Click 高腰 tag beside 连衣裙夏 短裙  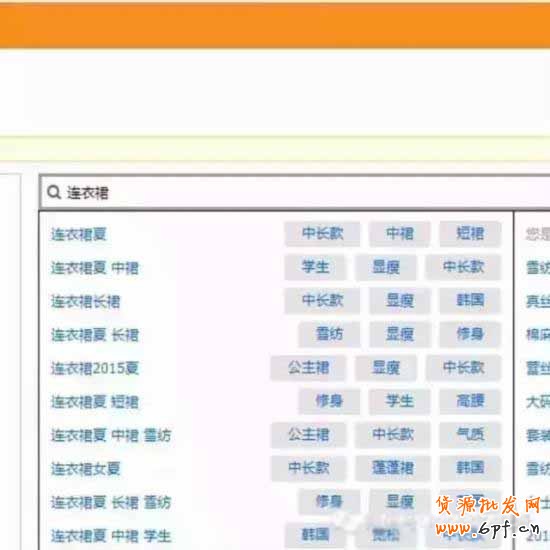470,401
